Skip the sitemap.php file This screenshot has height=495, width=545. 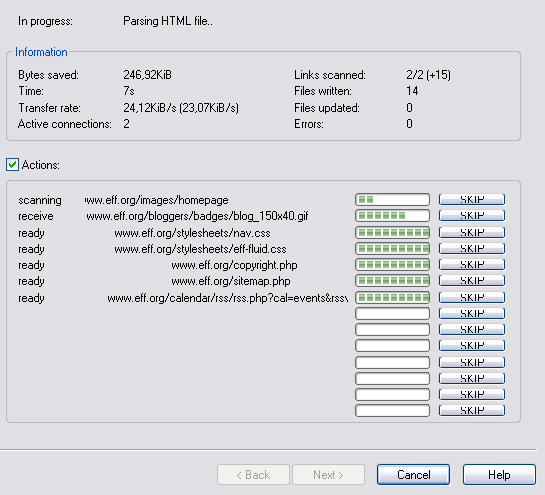[472, 280]
